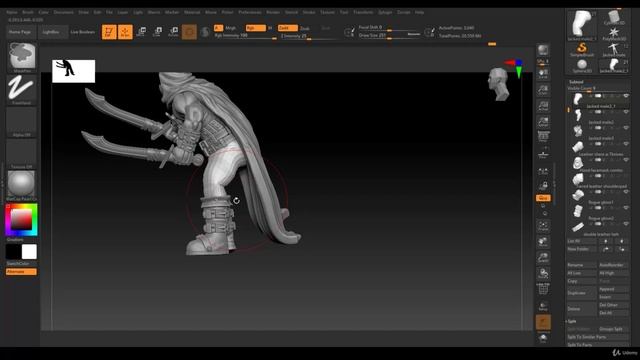
Task: Click the Live Boolean button
Action: tap(82, 32)
